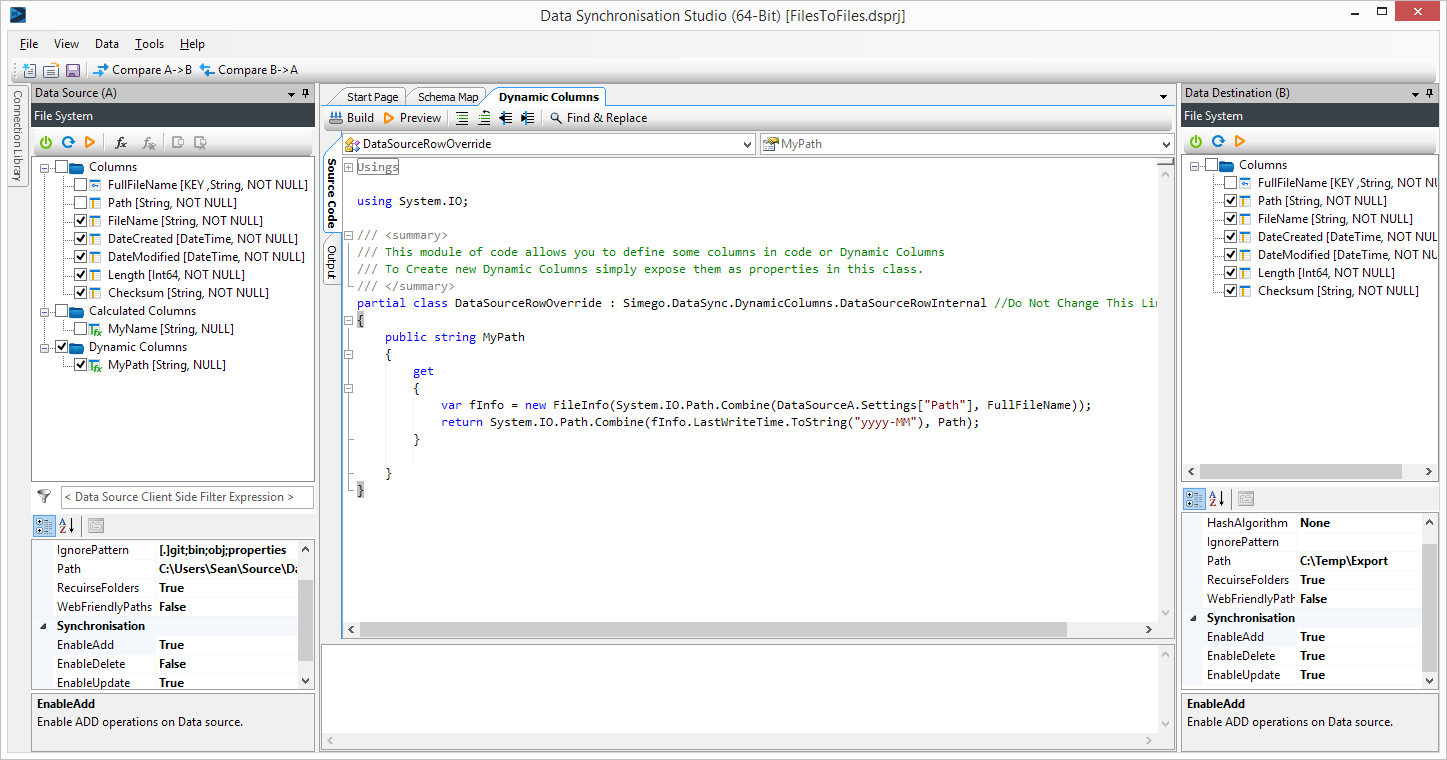This screenshot has width=1447, height=760.
Task: Click the copy columns icon in Data Source A
Action: pyautogui.click(x=178, y=143)
